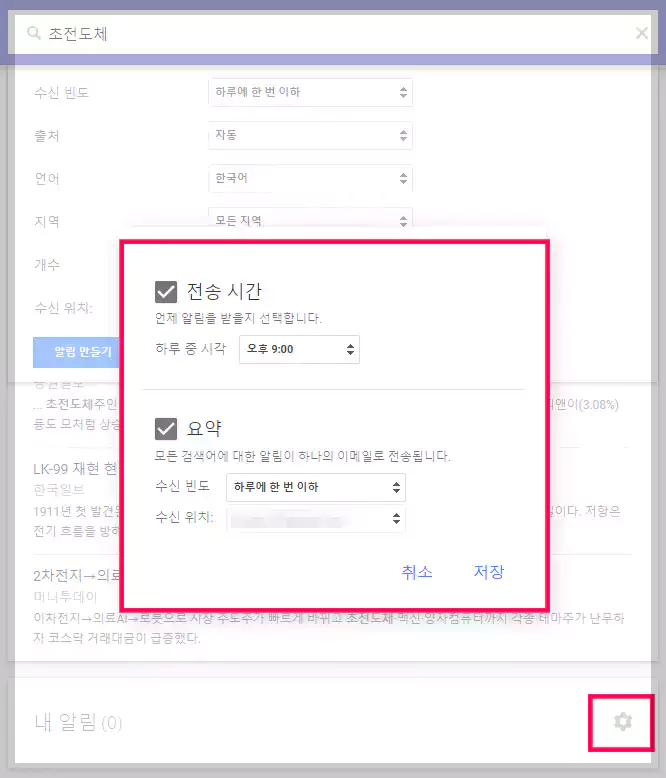
Task: Click 취소 to cancel settings
Action: [417, 572]
